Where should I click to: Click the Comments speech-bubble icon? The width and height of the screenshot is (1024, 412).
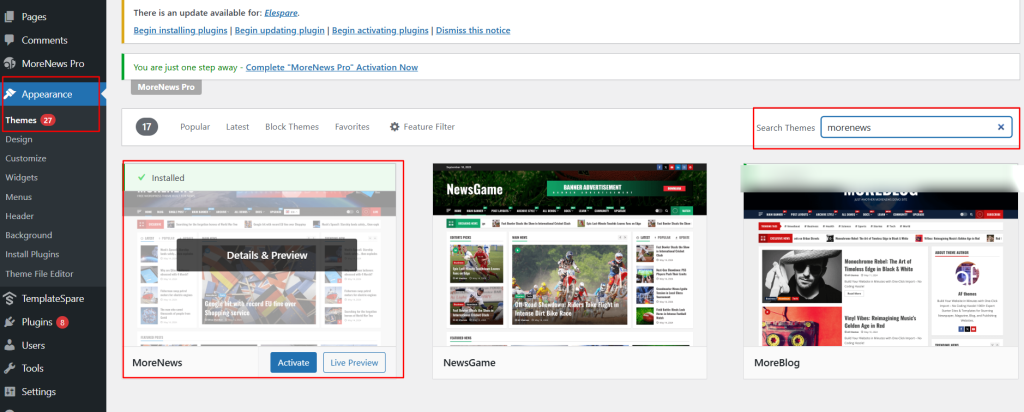[10, 40]
